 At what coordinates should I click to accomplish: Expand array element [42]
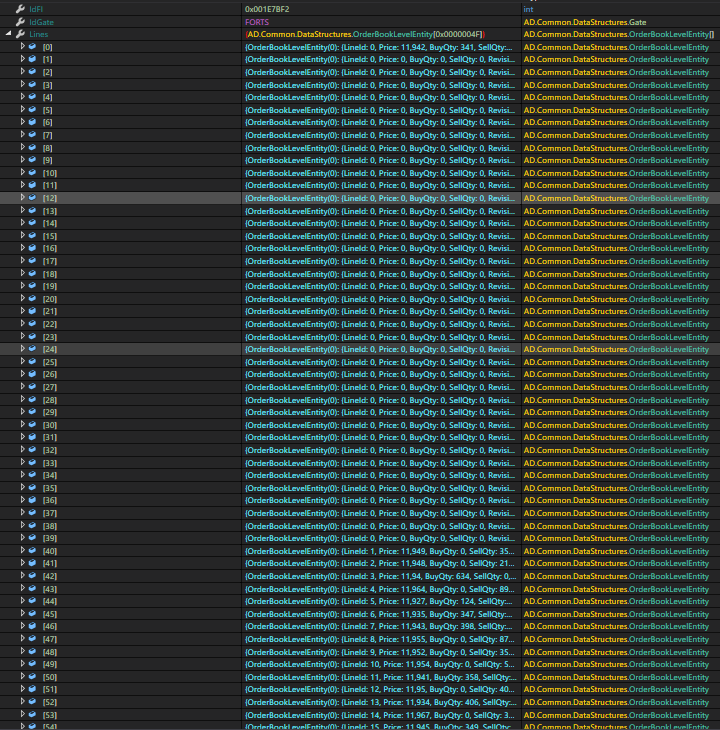click(23, 576)
